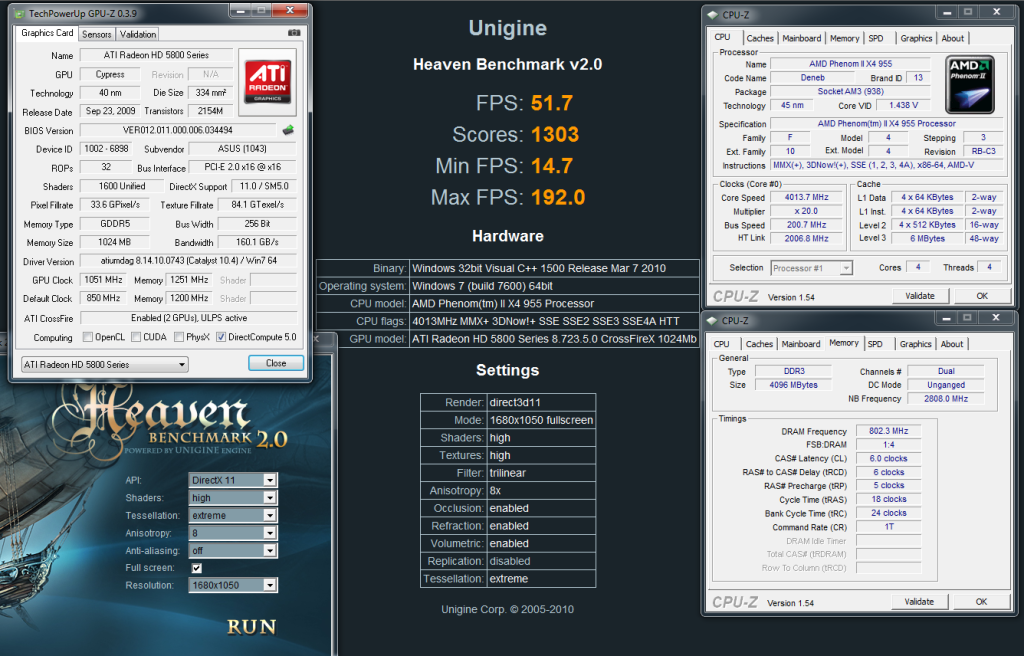Open the Anti-aliasing dropdown set to off
Screen dimensions: 1024x656
click(x=233, y=551)
